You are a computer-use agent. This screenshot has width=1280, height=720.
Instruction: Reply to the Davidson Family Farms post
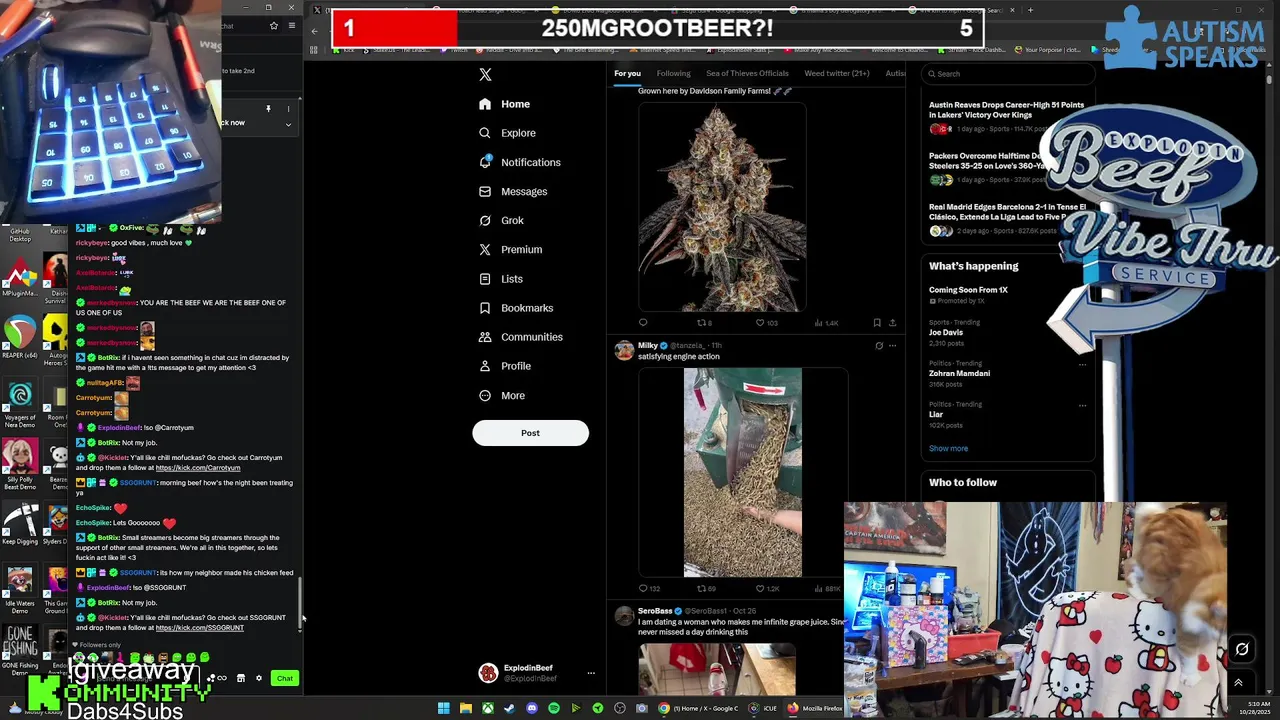coord(643,323)
